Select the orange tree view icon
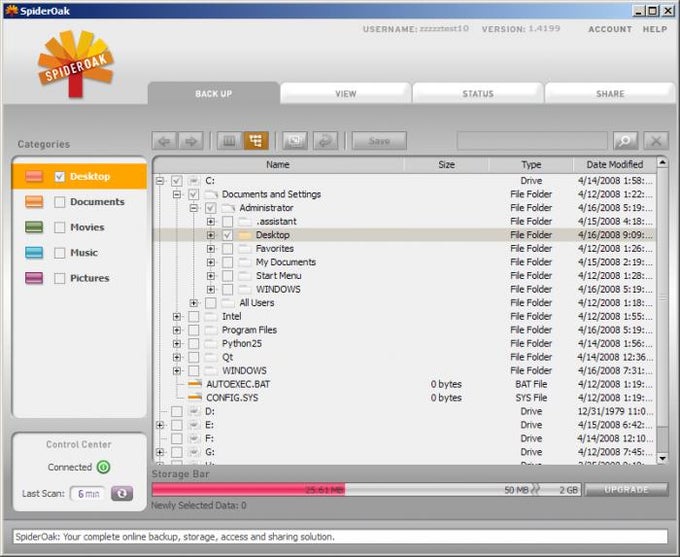The image size is (680, 557). tap(256, 141)
